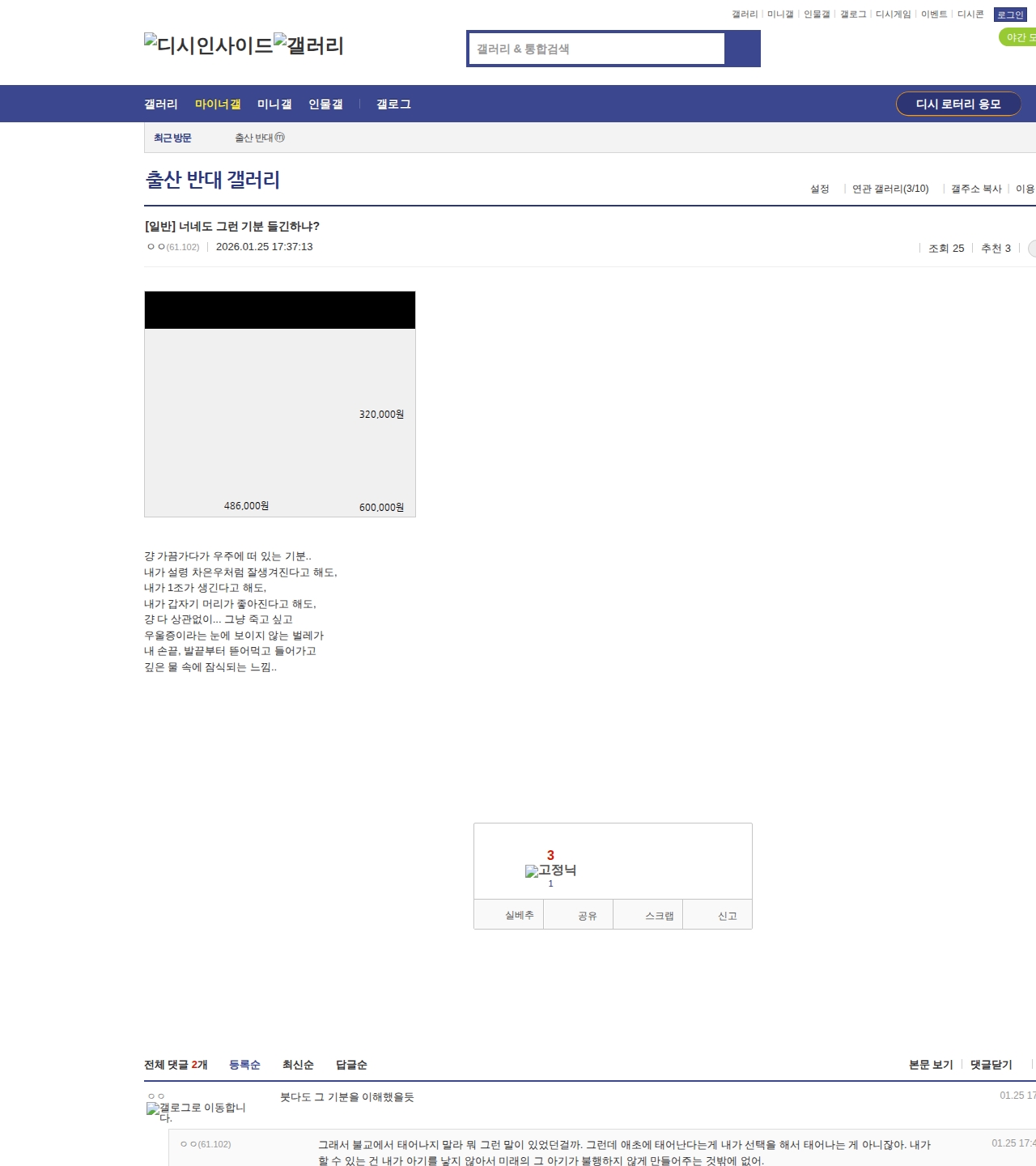Sort comments by 최신순

[298, 1065]
